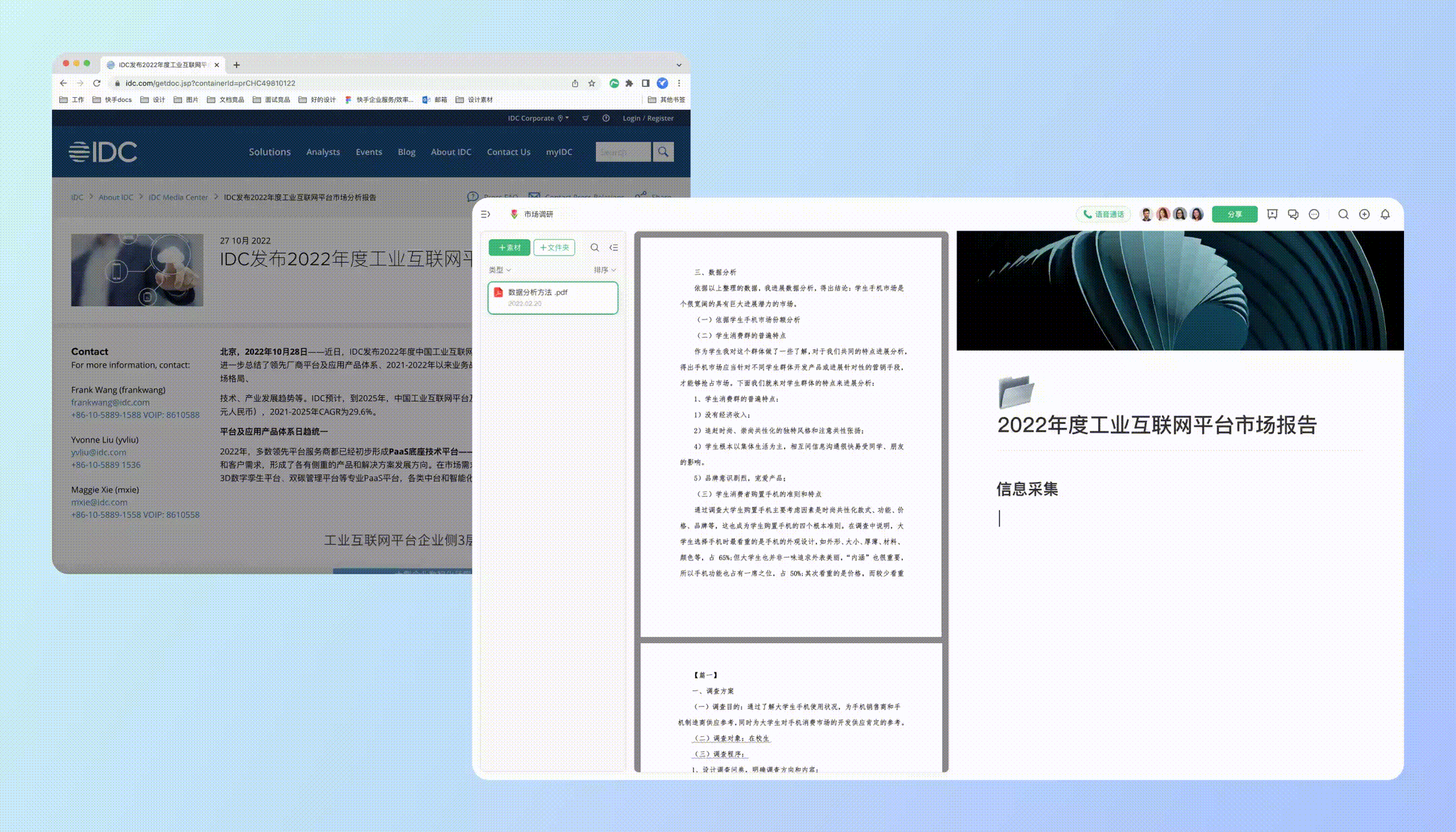This screenshot has height=832, width=1456.
Task: Open the notifications bell
Action: click(1385, 214)
